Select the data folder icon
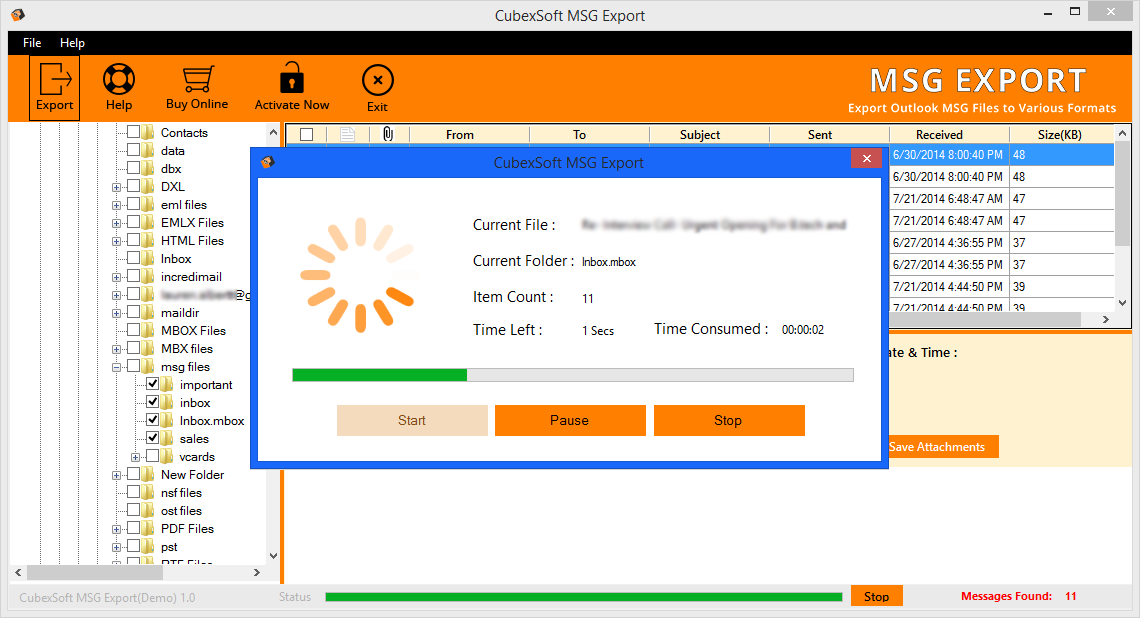The height and width of the screenshot is (618, 1140). 148,151
